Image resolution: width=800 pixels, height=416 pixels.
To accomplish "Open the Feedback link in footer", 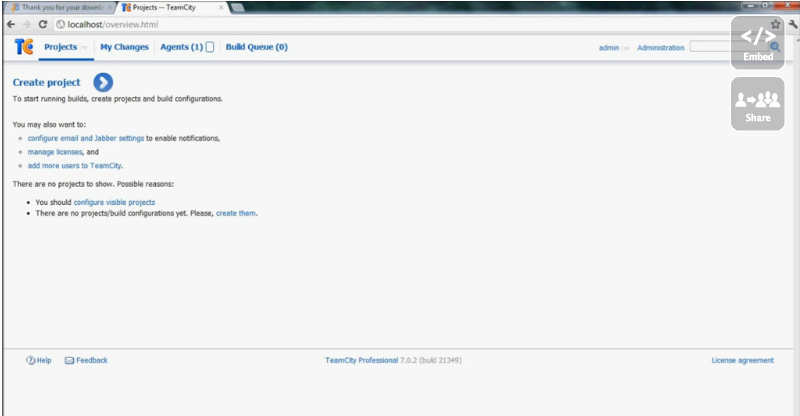I will pos(92,360).
